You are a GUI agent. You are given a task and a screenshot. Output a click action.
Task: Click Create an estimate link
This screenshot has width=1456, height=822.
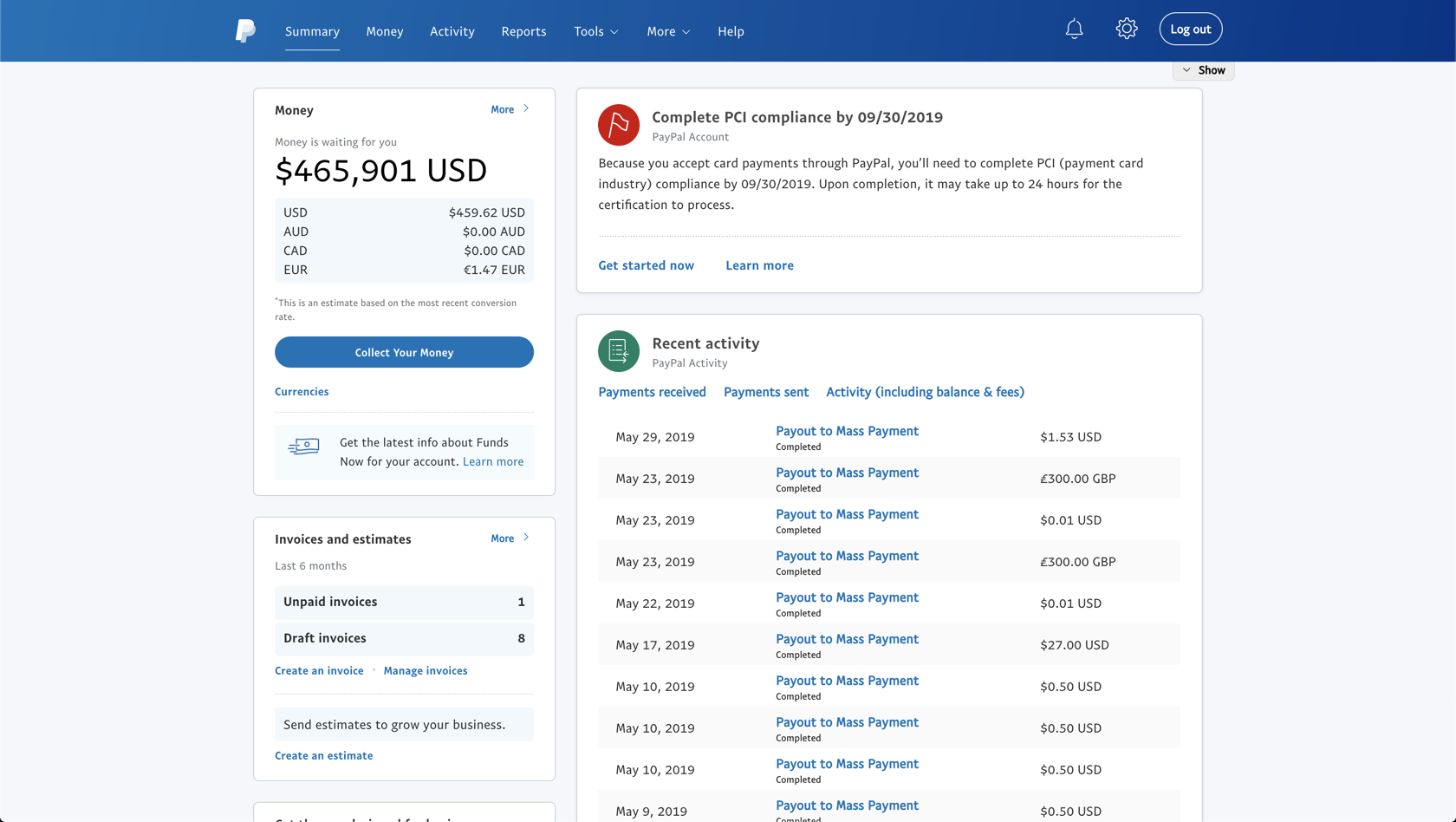(324, 756)
